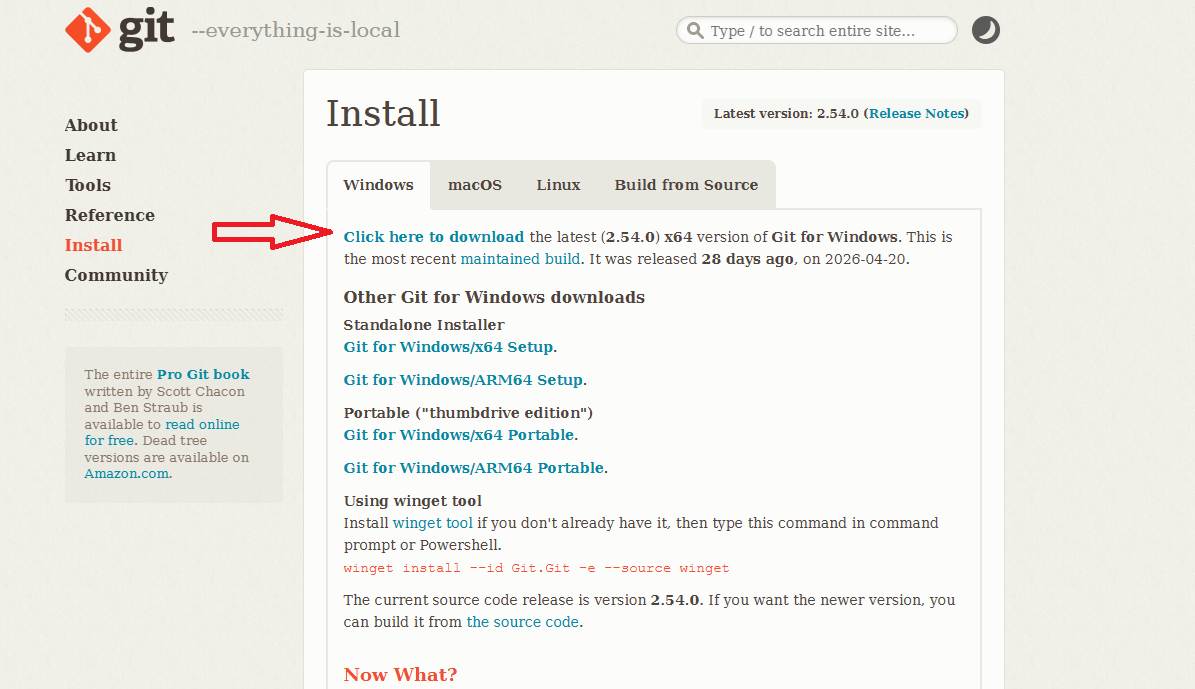Open the Pro Git book link

click(203, 374)
